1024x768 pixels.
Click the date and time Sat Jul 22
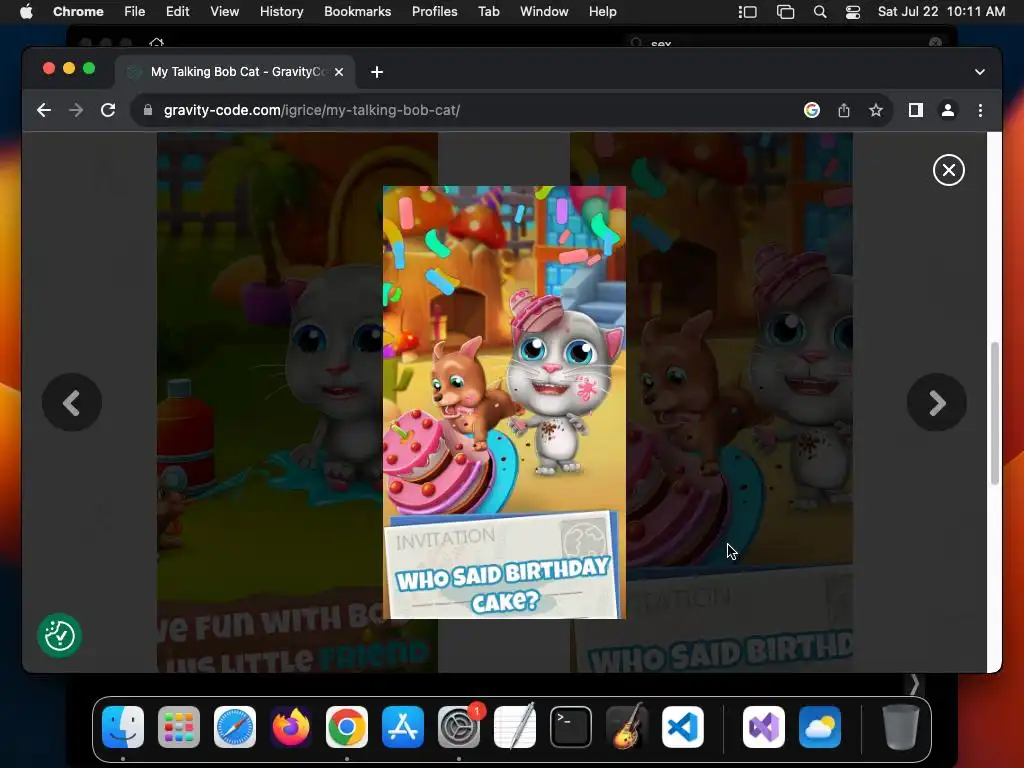click(x=941, y=12)
